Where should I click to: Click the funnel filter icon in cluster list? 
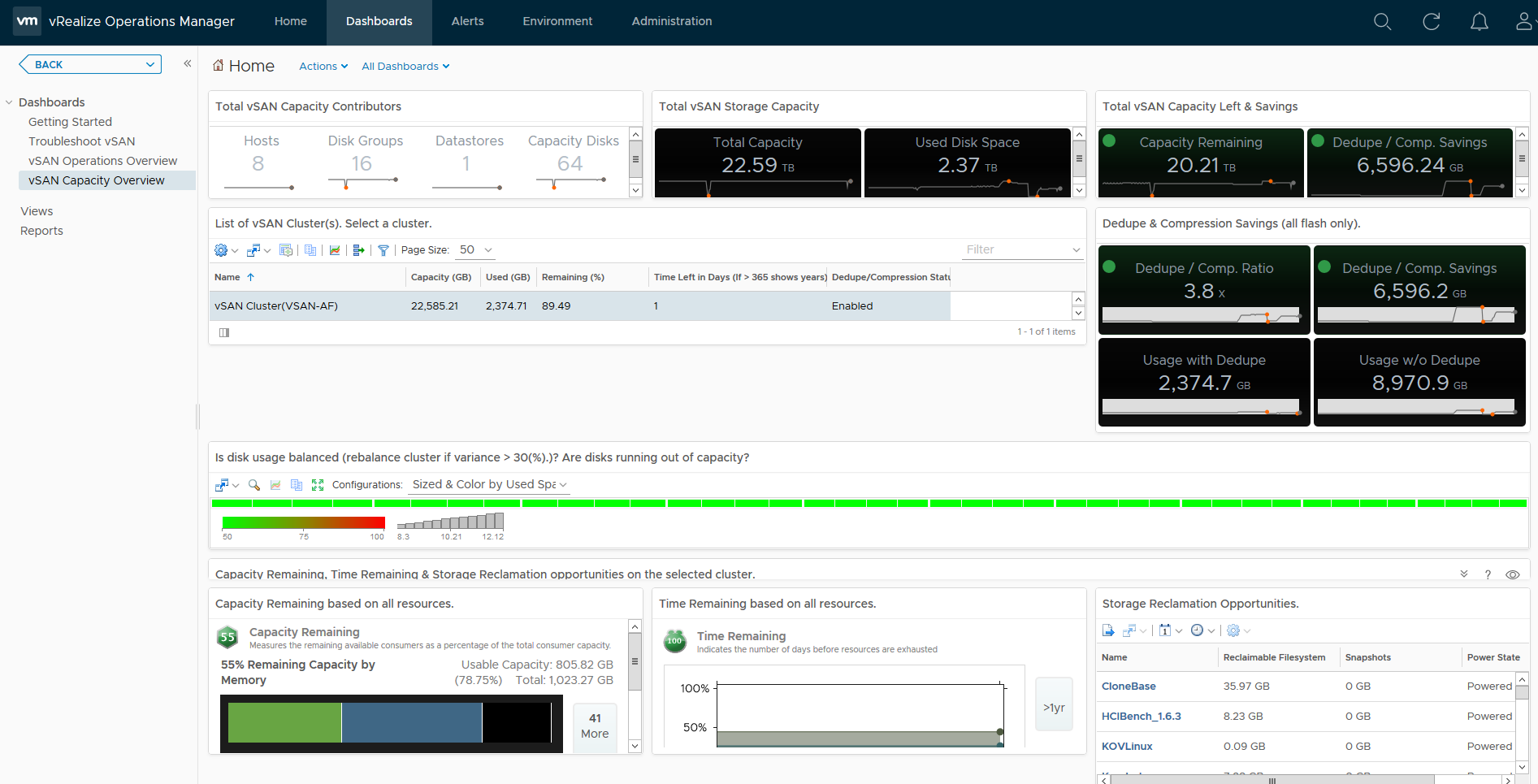tap(383, 250)
